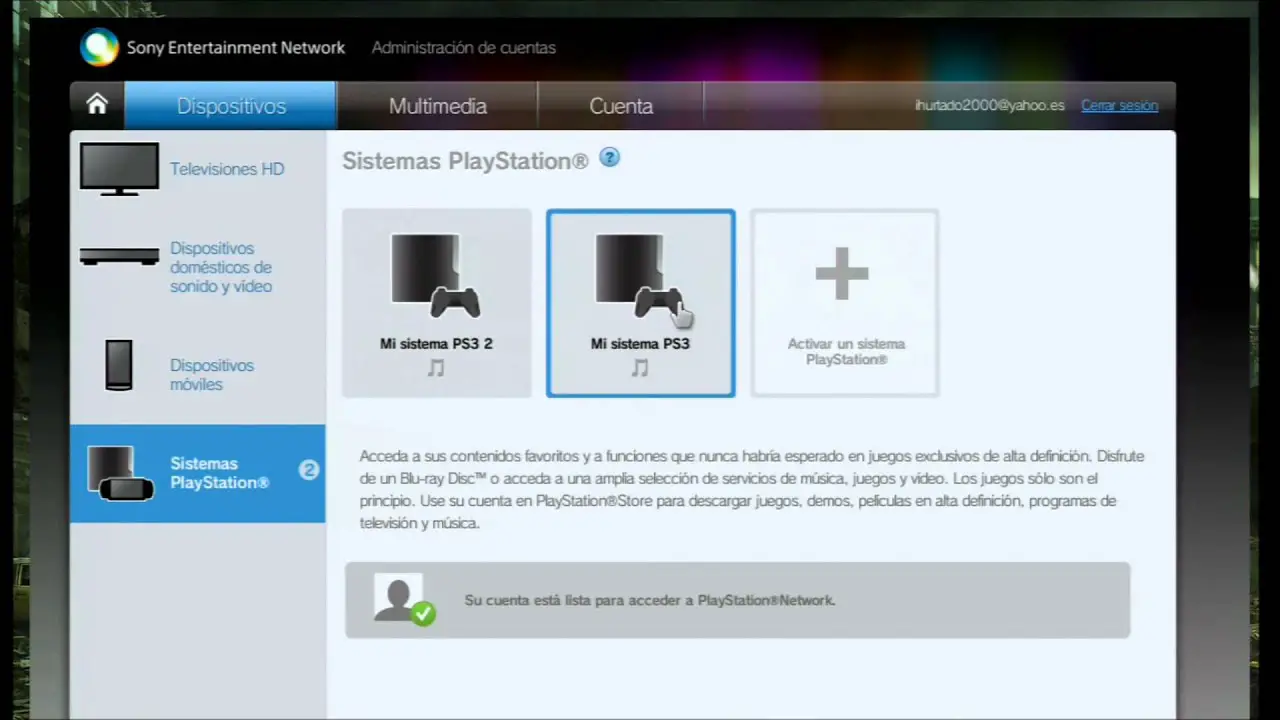Viewport: 1280px width, 720px height.
Task: Click Activar un sistema PlayStation label
Action: 846,351
